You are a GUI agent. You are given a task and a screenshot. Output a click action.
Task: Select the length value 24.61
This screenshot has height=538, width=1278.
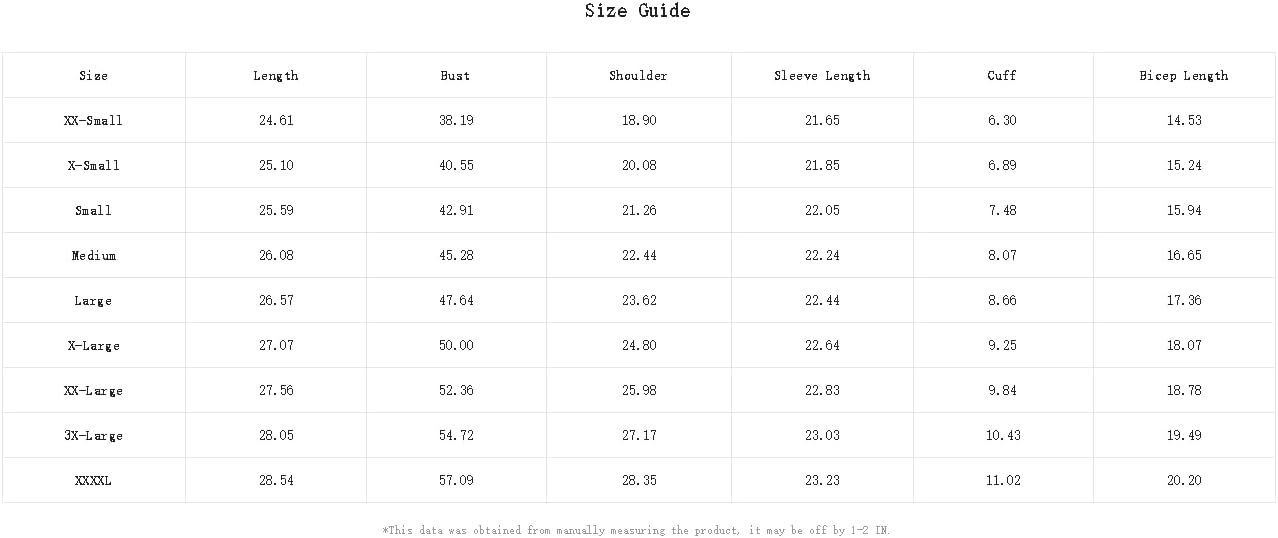[276, 121]
